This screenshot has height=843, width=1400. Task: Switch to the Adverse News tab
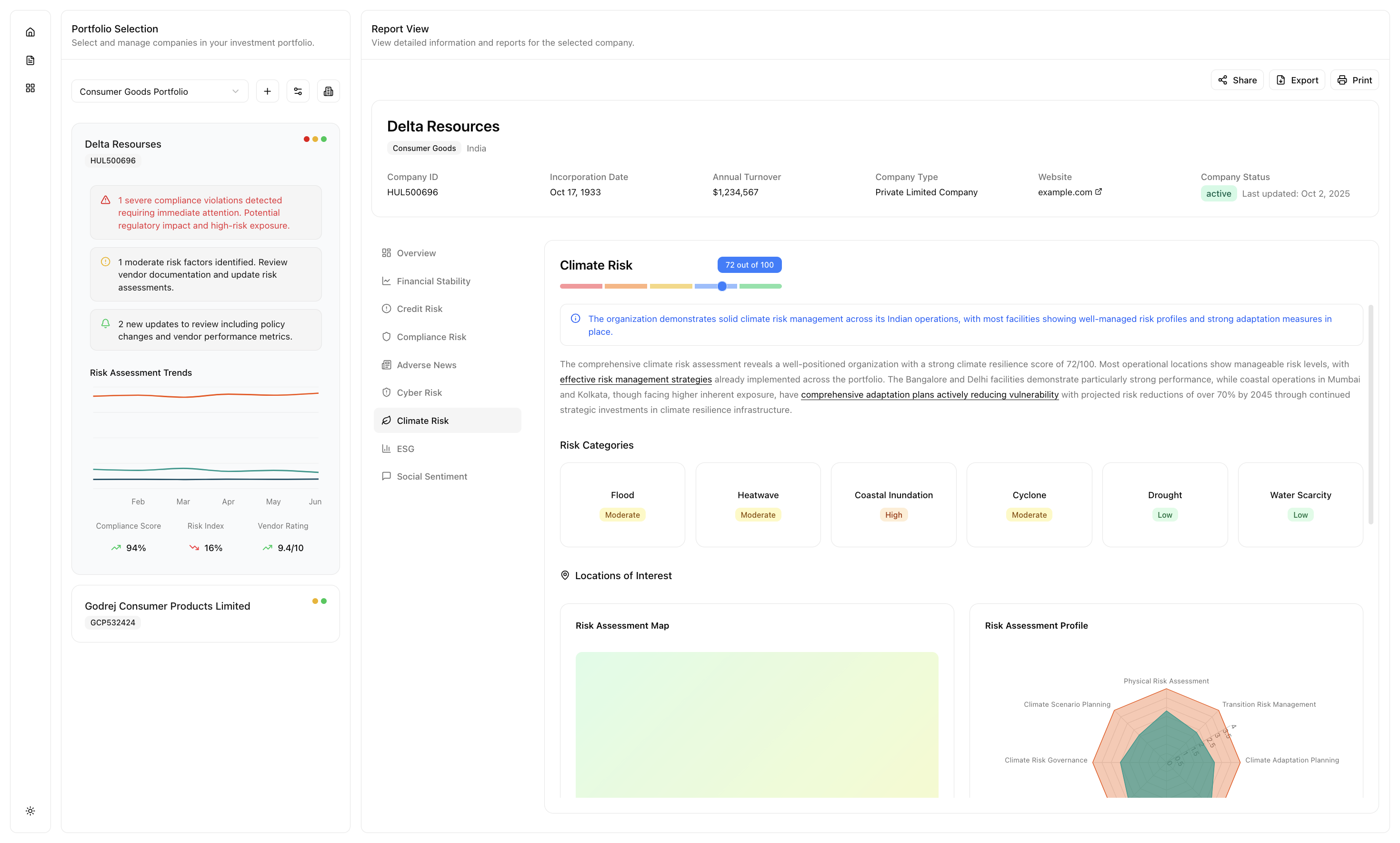447,365
